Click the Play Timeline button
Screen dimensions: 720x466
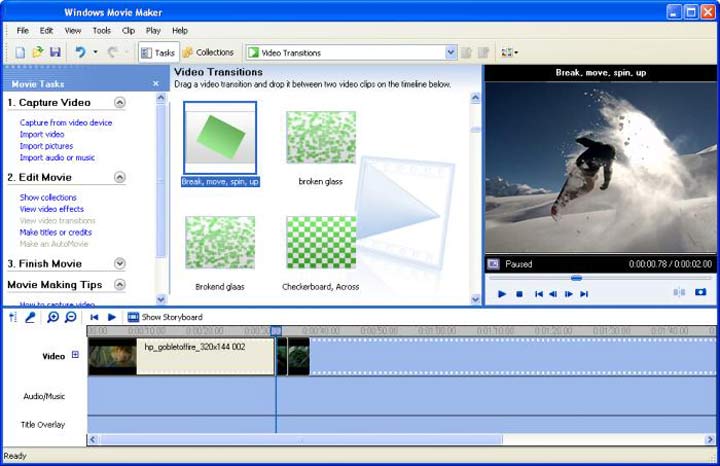coord(112,317)
